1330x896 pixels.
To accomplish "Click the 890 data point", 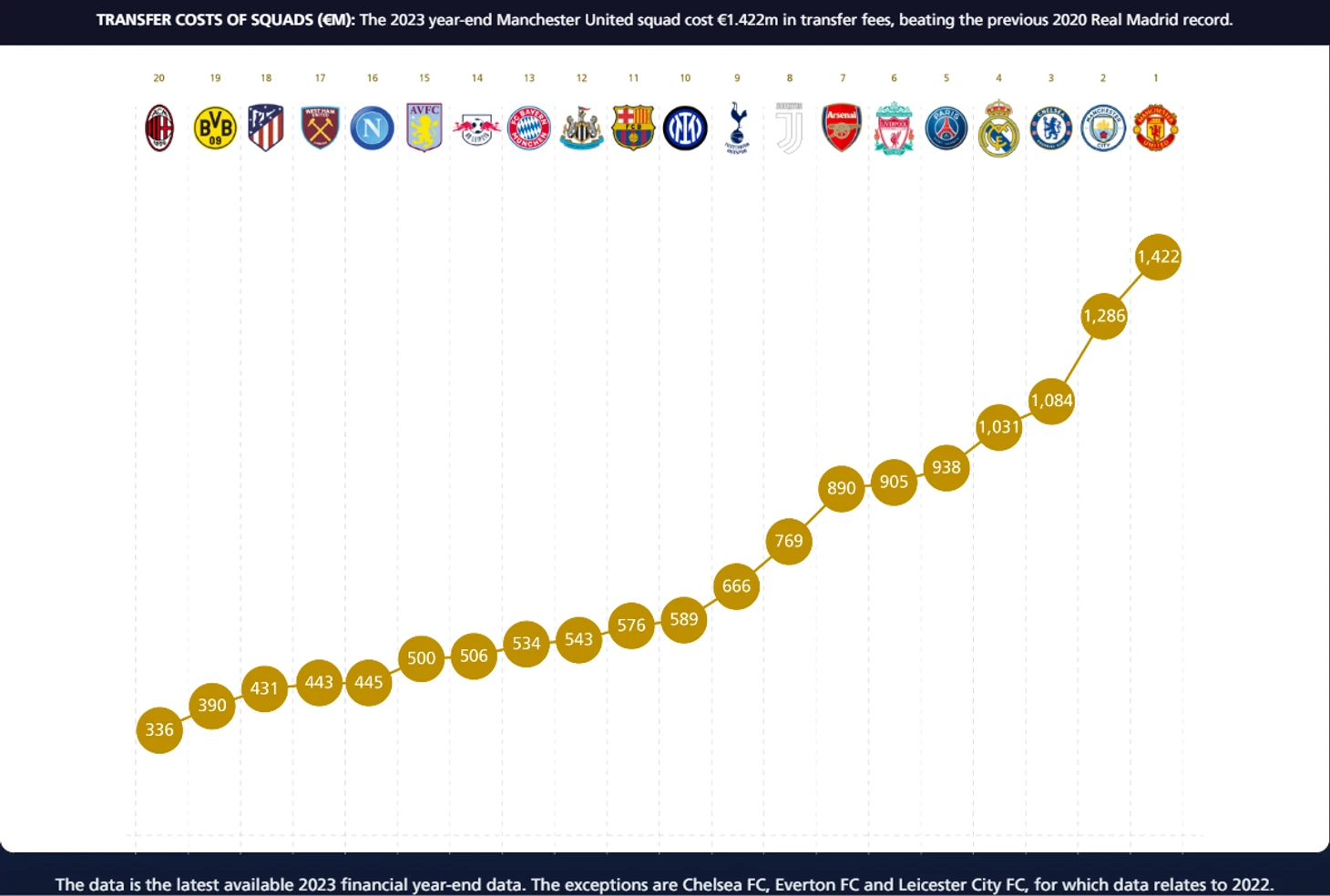I will pyautogui.click(x=841, y=488).
